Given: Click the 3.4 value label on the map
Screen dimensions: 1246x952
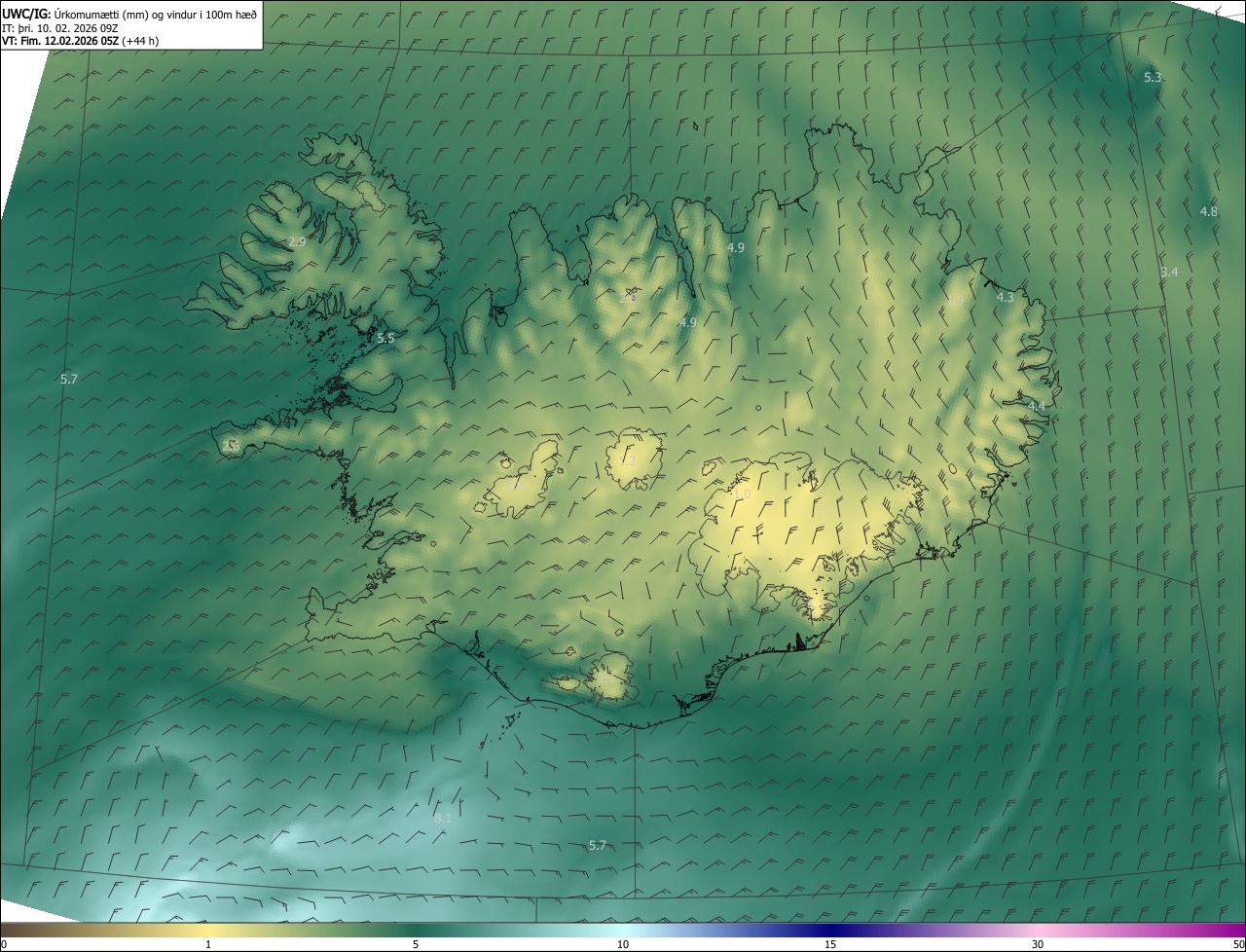Looking at the screenshot, I should click(1169, 273).
